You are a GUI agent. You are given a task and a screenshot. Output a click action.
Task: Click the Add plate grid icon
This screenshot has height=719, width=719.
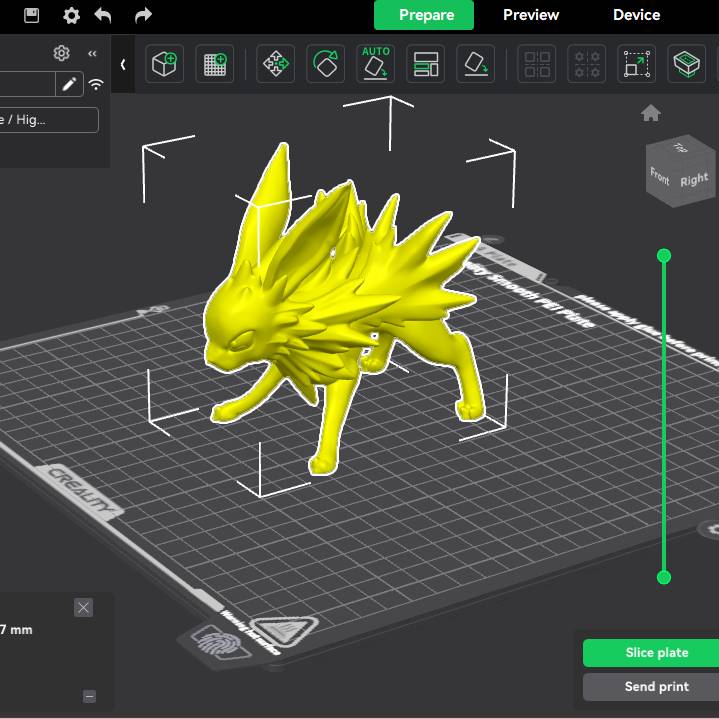(x=215, y=64)
